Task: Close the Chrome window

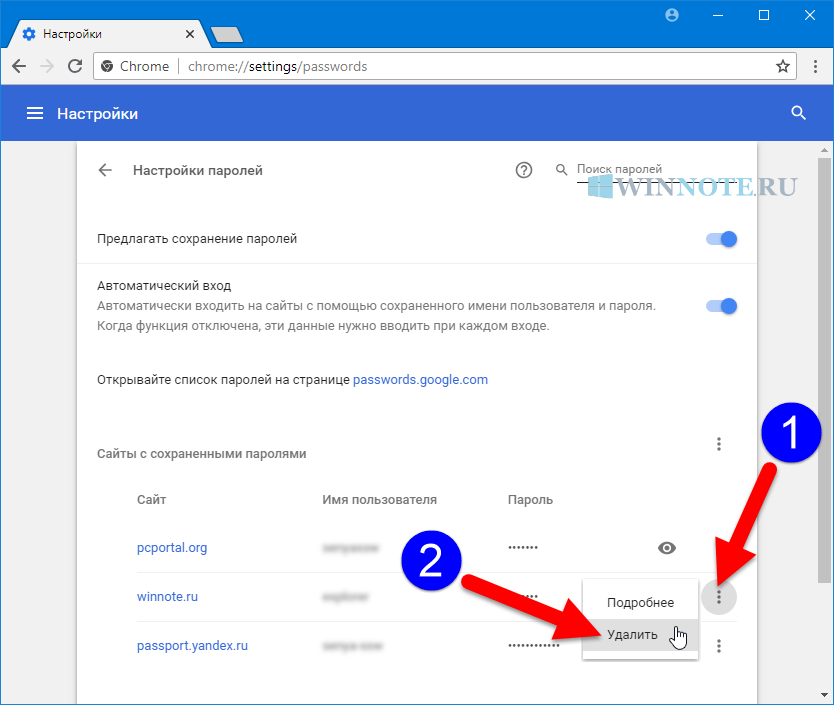Action: (x=810, y=15)
